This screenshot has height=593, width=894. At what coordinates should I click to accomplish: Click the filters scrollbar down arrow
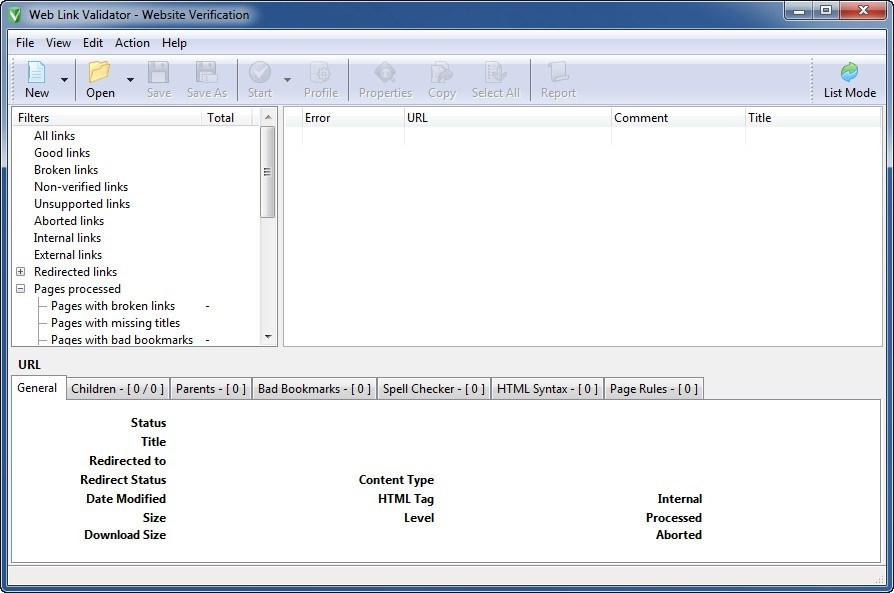click(268, 337)
